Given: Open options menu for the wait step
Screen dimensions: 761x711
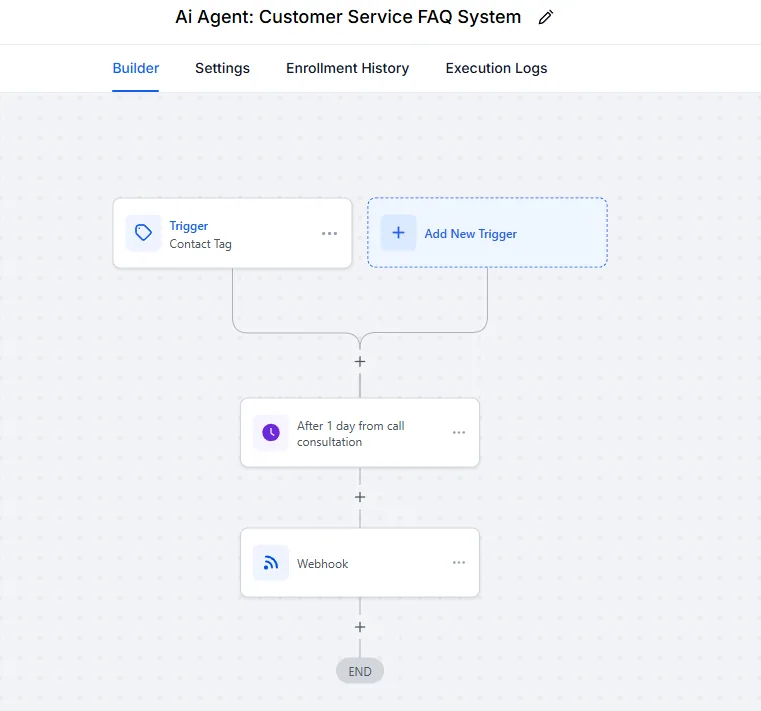Looking at the screenshot, I should (x=459, y=432).
